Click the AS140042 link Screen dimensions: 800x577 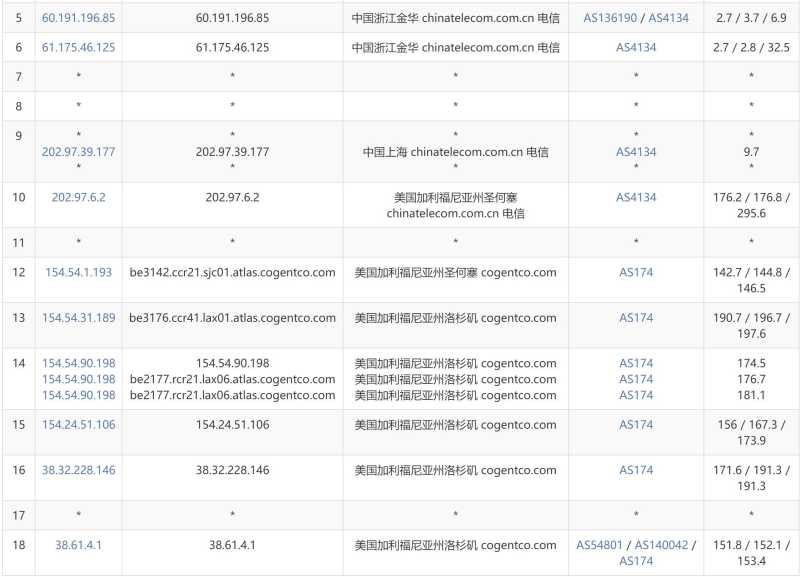pyautogui.click(x=662, y=545)
